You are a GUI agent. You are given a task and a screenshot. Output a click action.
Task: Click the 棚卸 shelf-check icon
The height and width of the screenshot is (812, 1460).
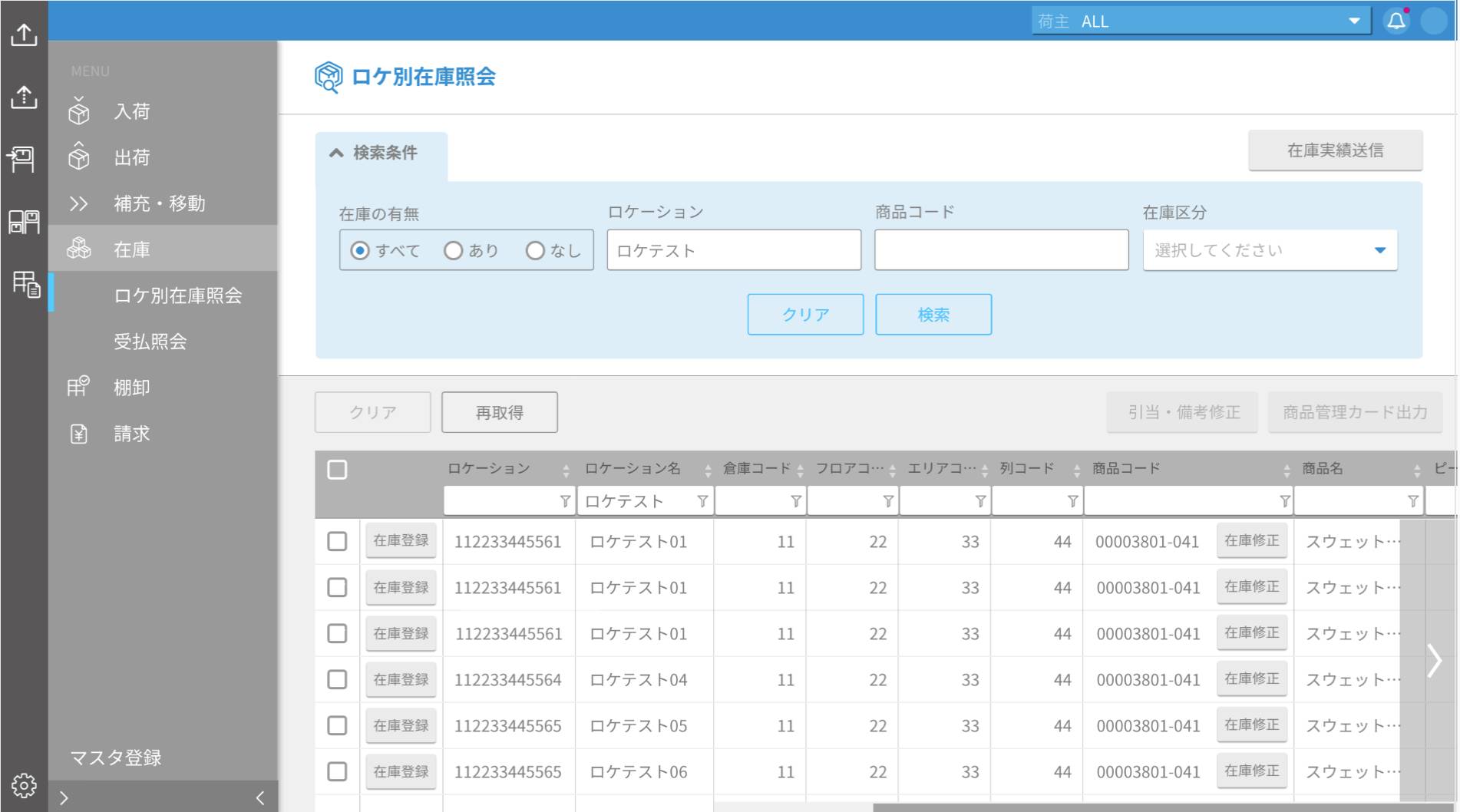click(78, 386)
